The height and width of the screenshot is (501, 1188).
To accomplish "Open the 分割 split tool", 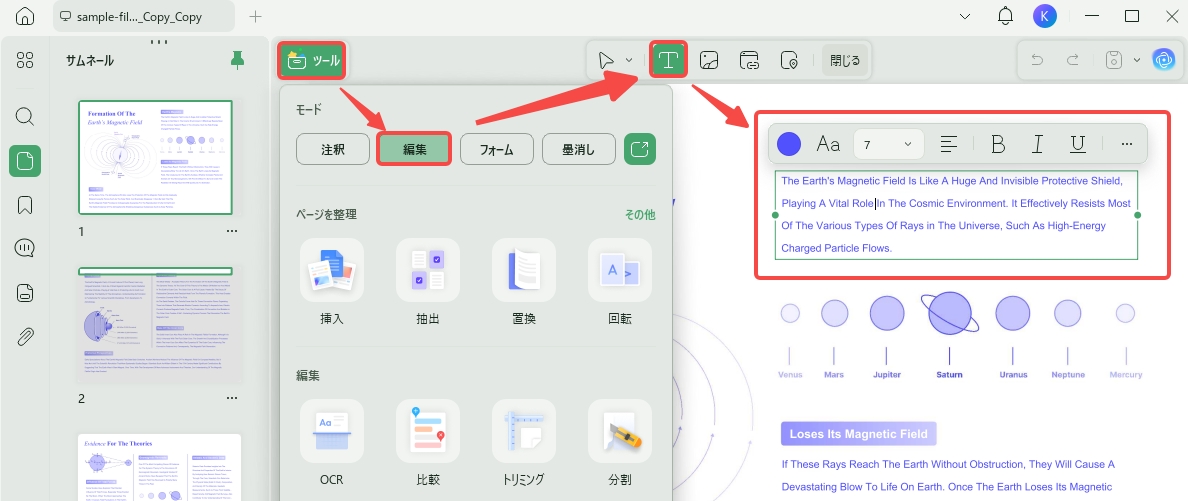I will (x=620, y=443).
